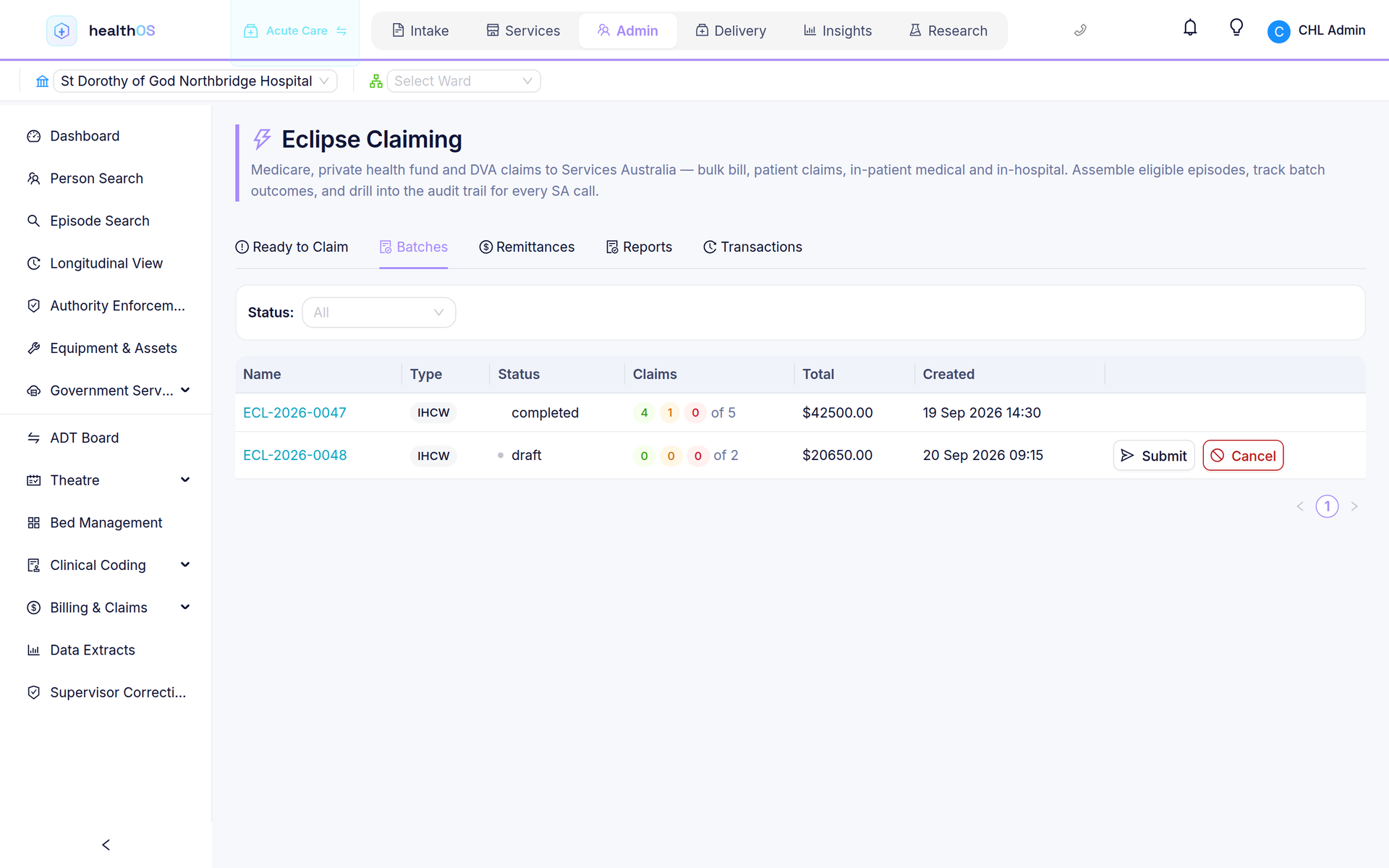
Task: Open the hospital selector dropdown
Action: 195,81
